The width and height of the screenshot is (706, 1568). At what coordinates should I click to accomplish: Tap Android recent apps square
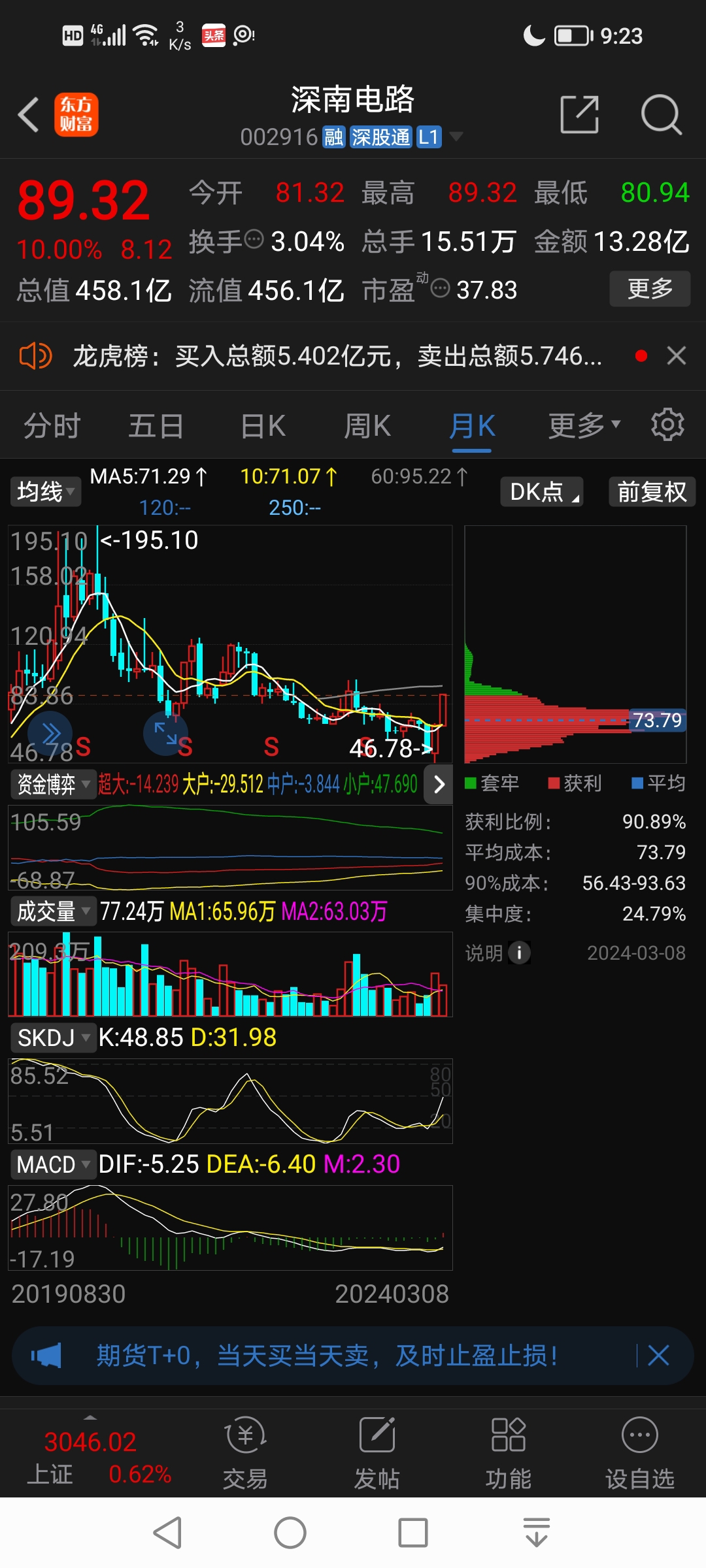pos(413,1533)
